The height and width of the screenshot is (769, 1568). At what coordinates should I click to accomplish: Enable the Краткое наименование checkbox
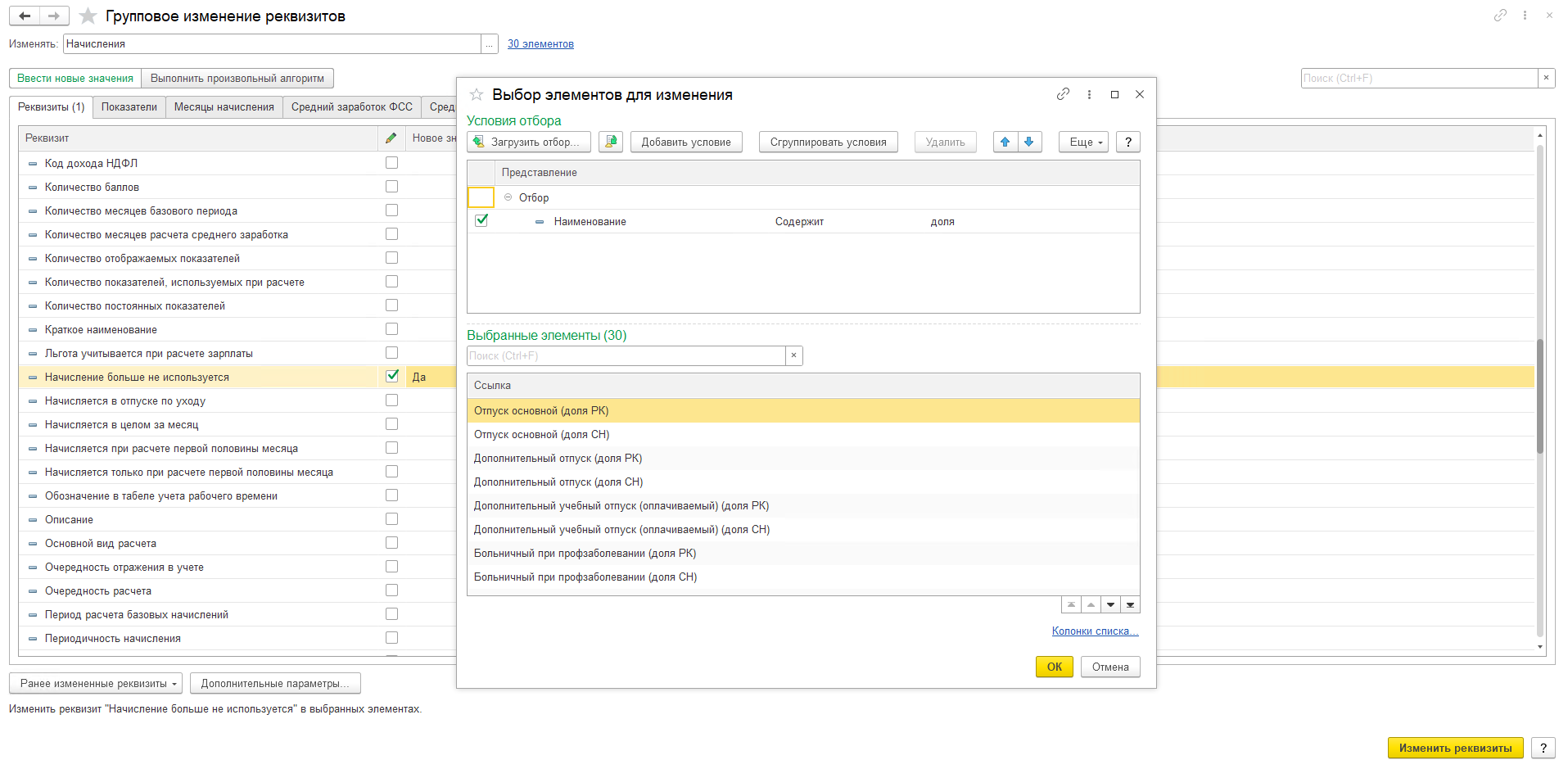(x=392, y=328)
